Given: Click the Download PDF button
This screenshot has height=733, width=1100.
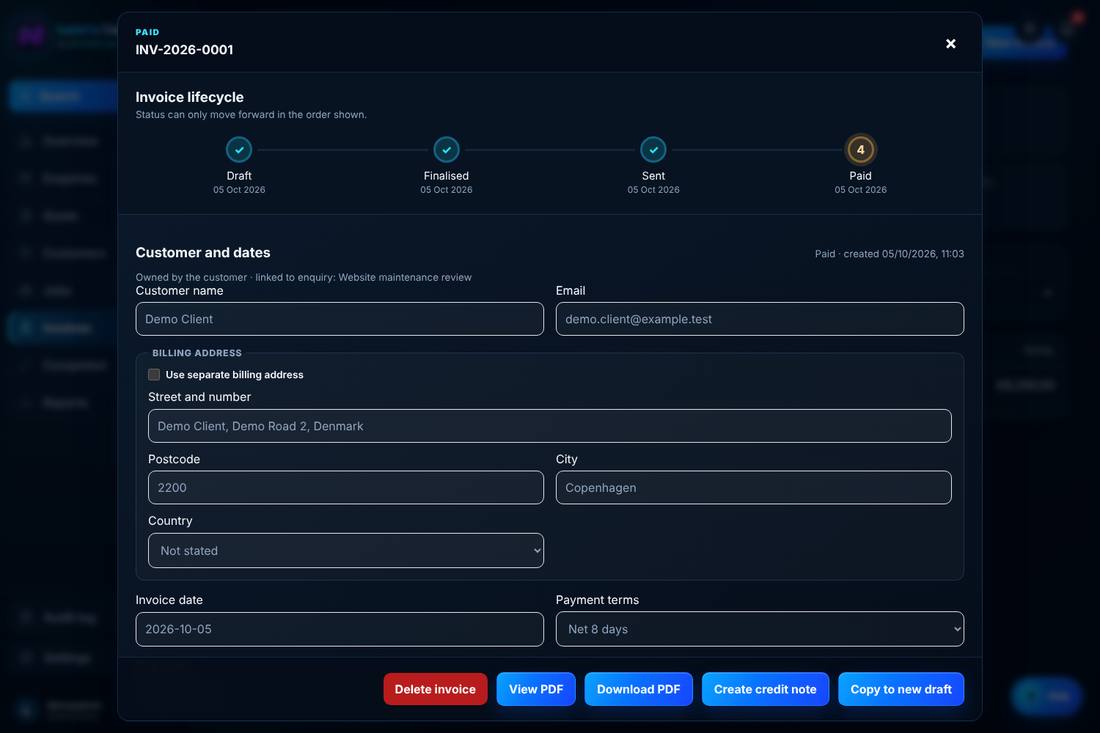Looking at the screenshot, I should coord(638,690).
